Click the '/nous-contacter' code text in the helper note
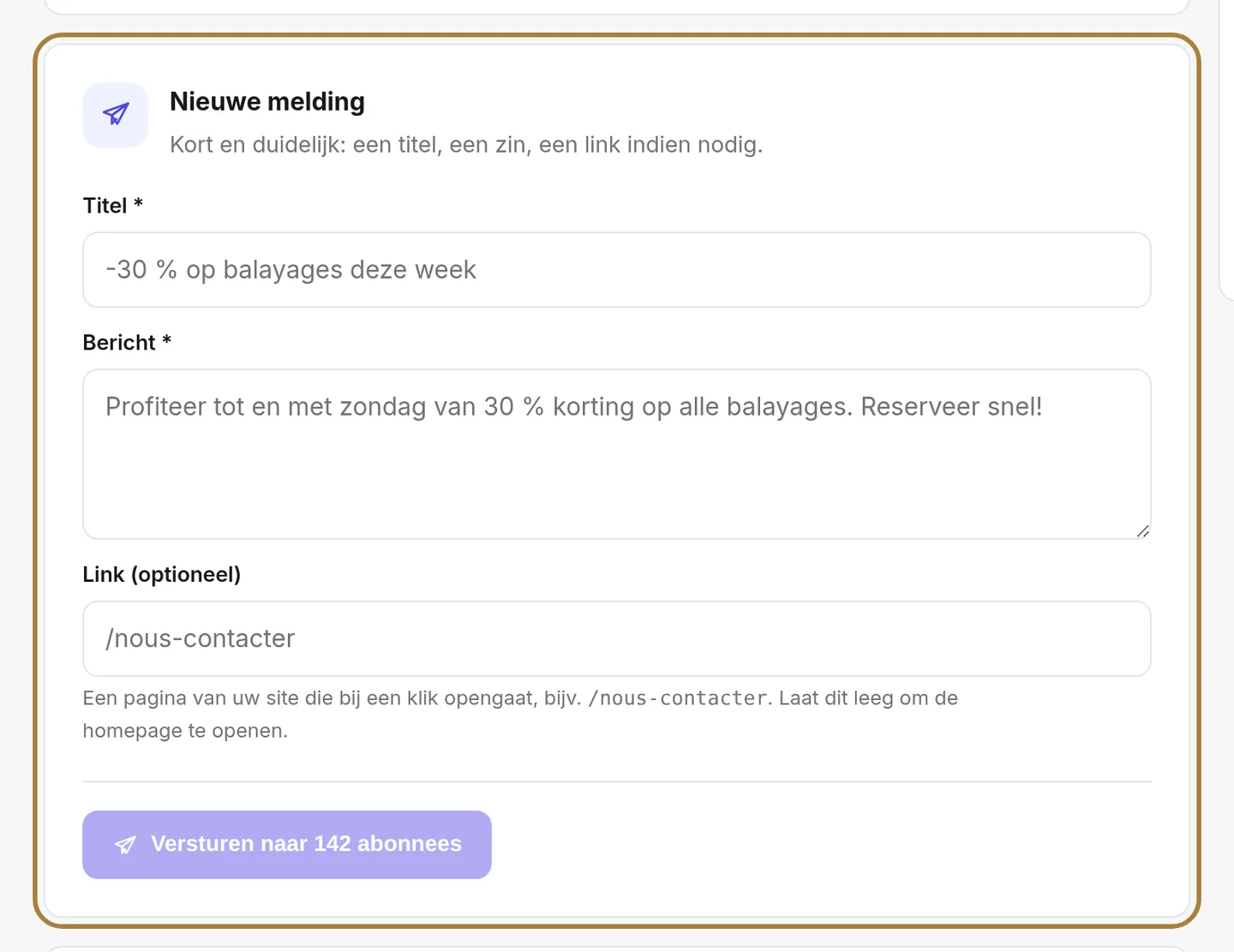This screenshot has width=1234, height=952. 677,698
